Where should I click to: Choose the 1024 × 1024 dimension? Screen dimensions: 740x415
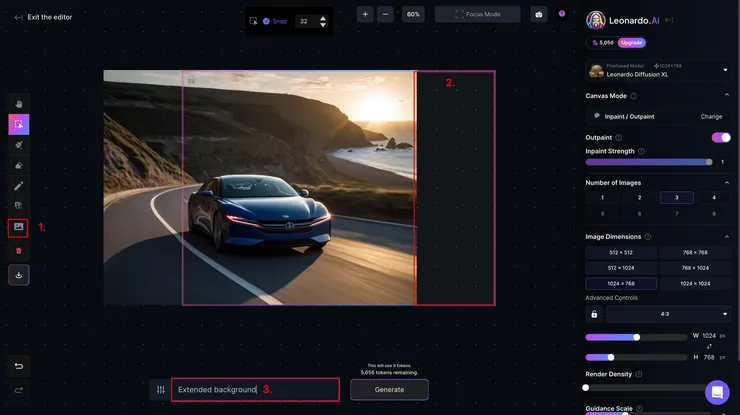[x=695, y=284]
